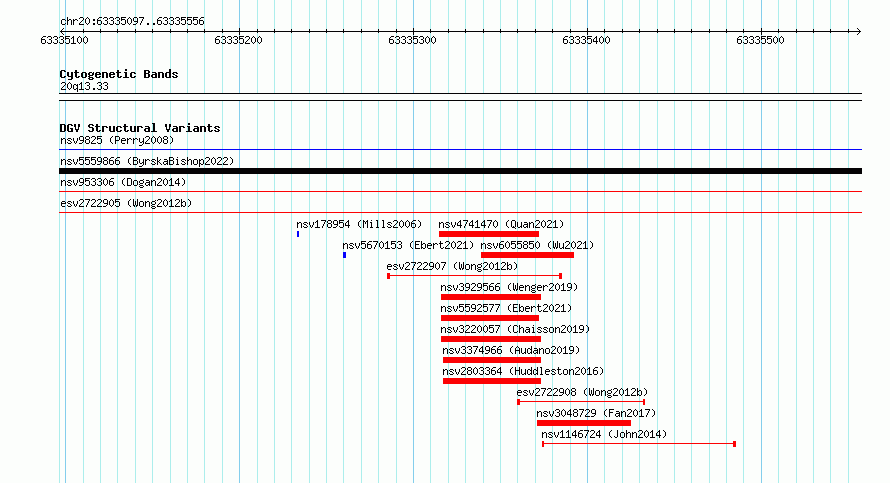Click the red bar under nsv4741470
The image size is (890, 483).
(x=489, y=234)
